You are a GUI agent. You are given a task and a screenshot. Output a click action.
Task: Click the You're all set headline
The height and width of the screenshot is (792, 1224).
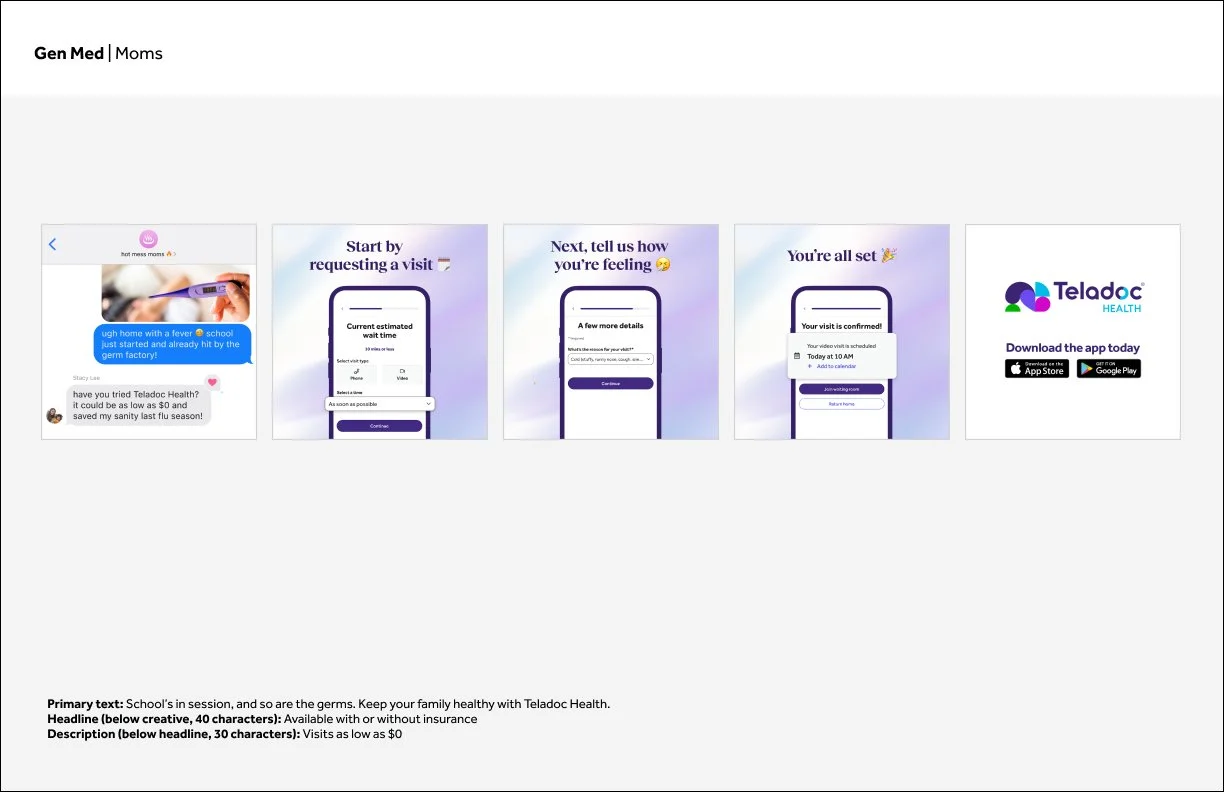(832, 256)
